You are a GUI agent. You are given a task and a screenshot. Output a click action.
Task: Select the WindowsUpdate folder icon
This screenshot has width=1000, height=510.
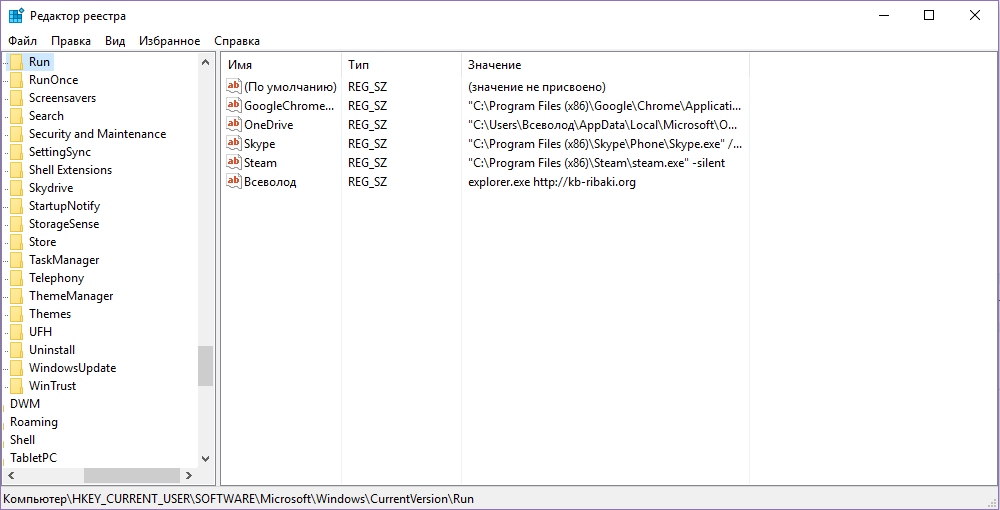(x=17, y=368)
